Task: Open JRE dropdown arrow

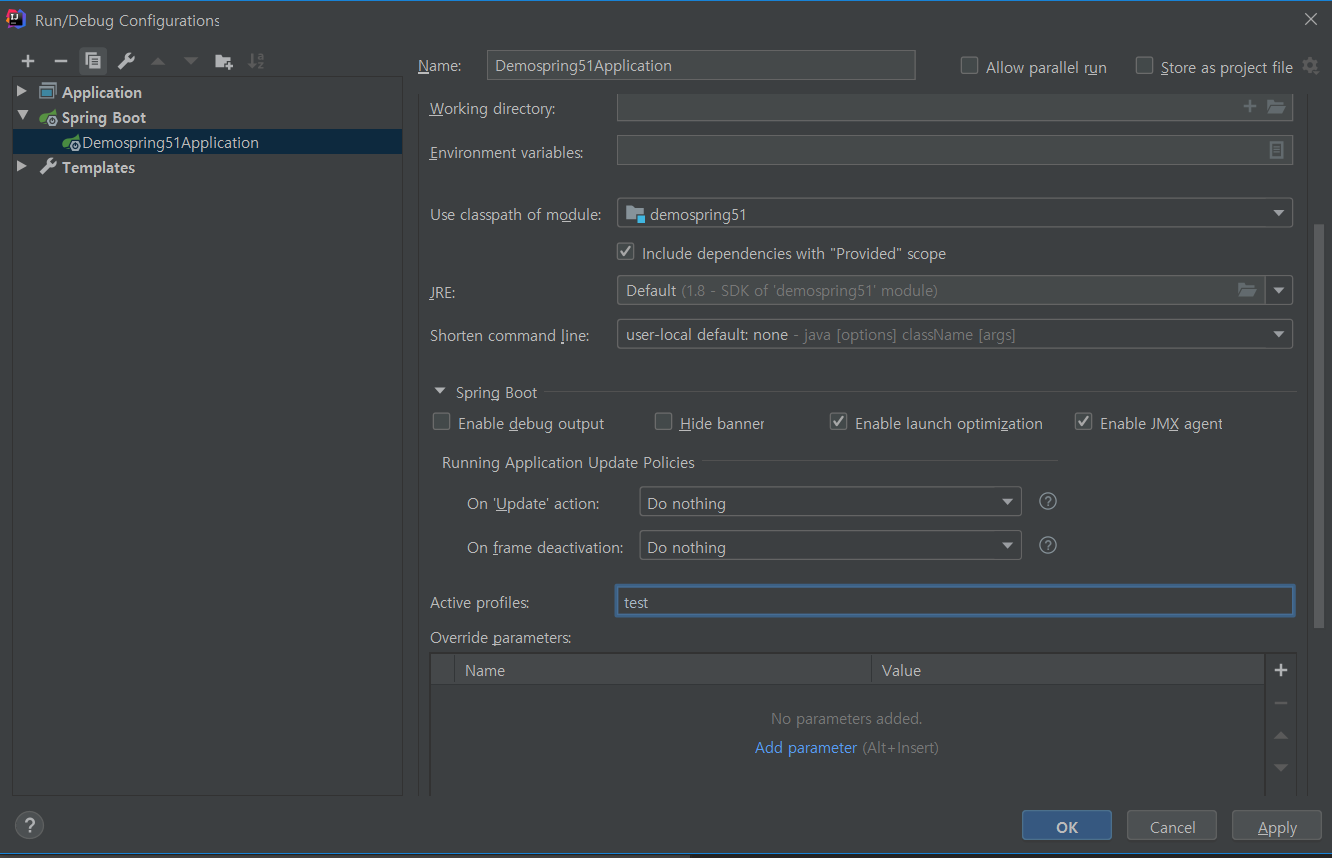Action: click(x=1279, y=291)
